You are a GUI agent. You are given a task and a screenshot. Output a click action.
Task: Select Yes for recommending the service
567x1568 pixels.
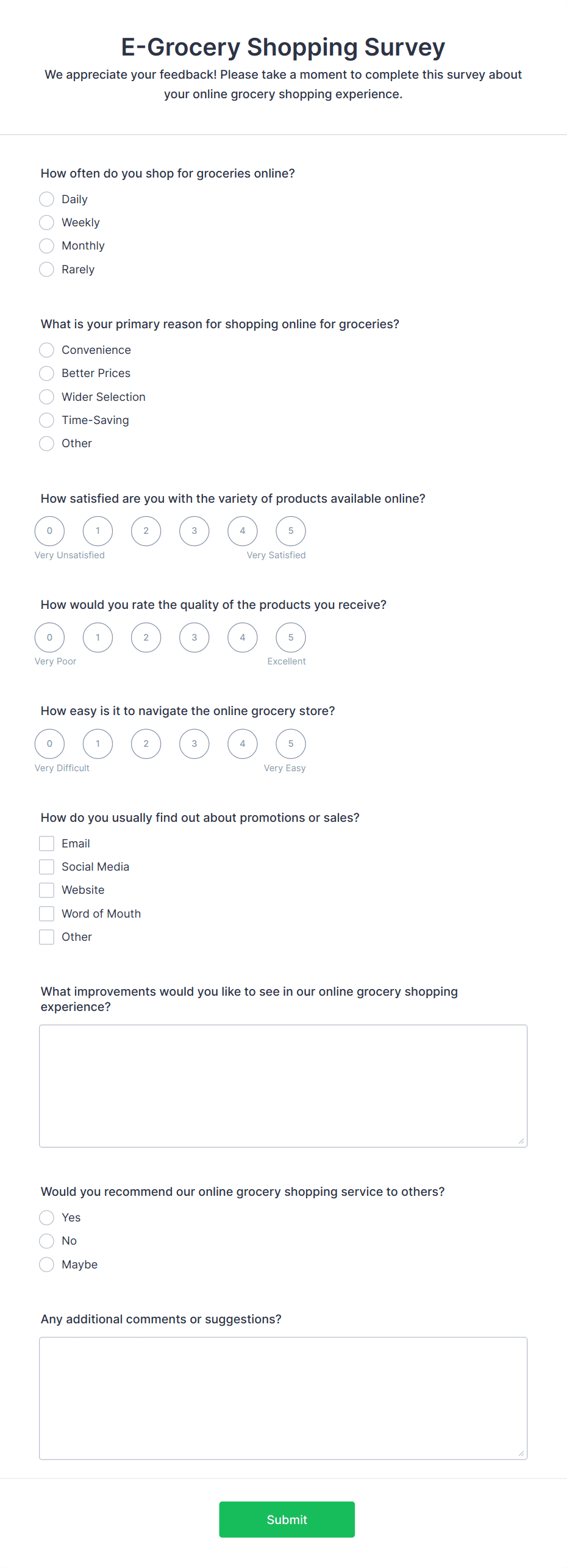coord(46,1218)
